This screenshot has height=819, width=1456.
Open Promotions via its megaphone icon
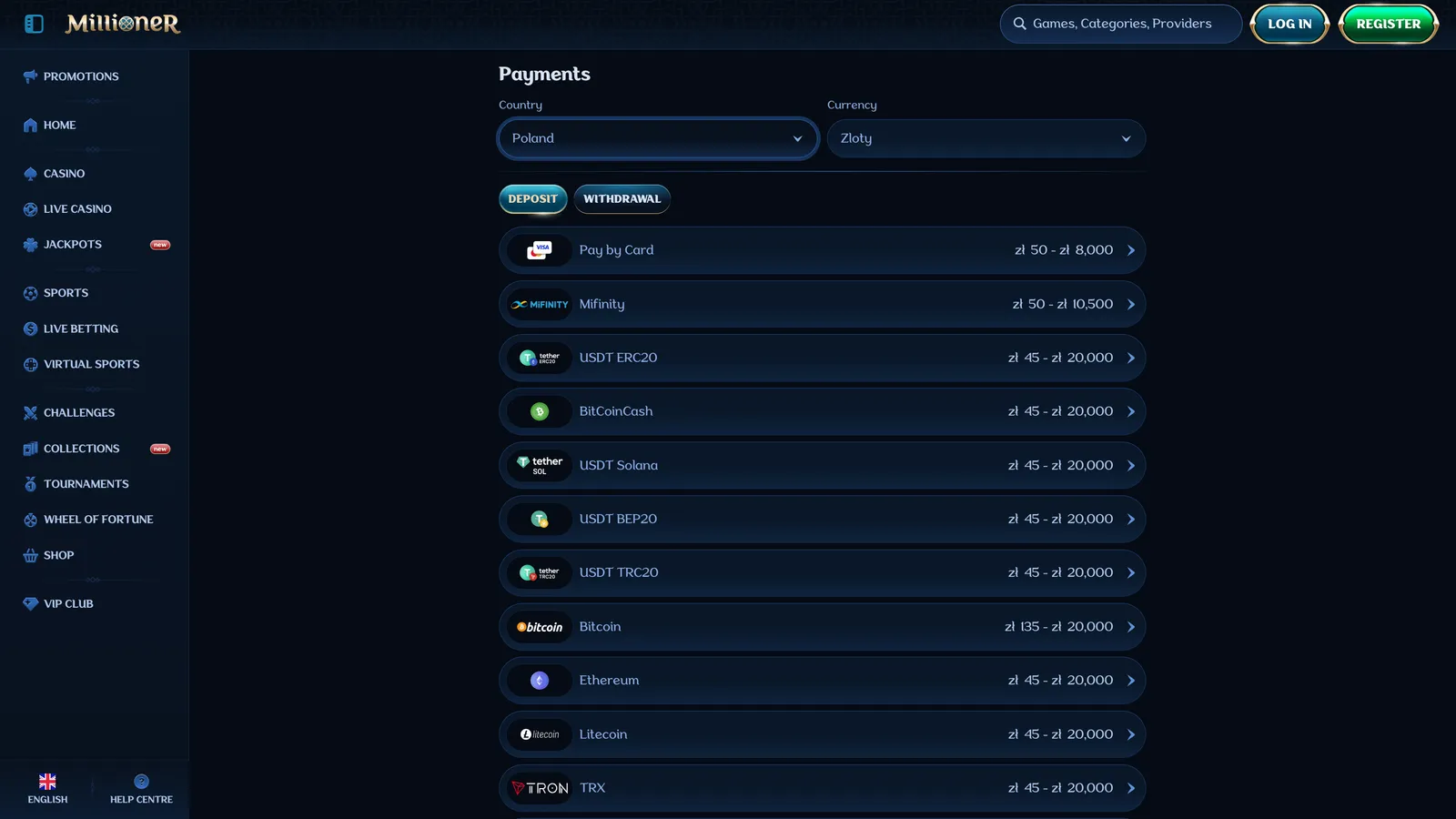click(30, 76)
